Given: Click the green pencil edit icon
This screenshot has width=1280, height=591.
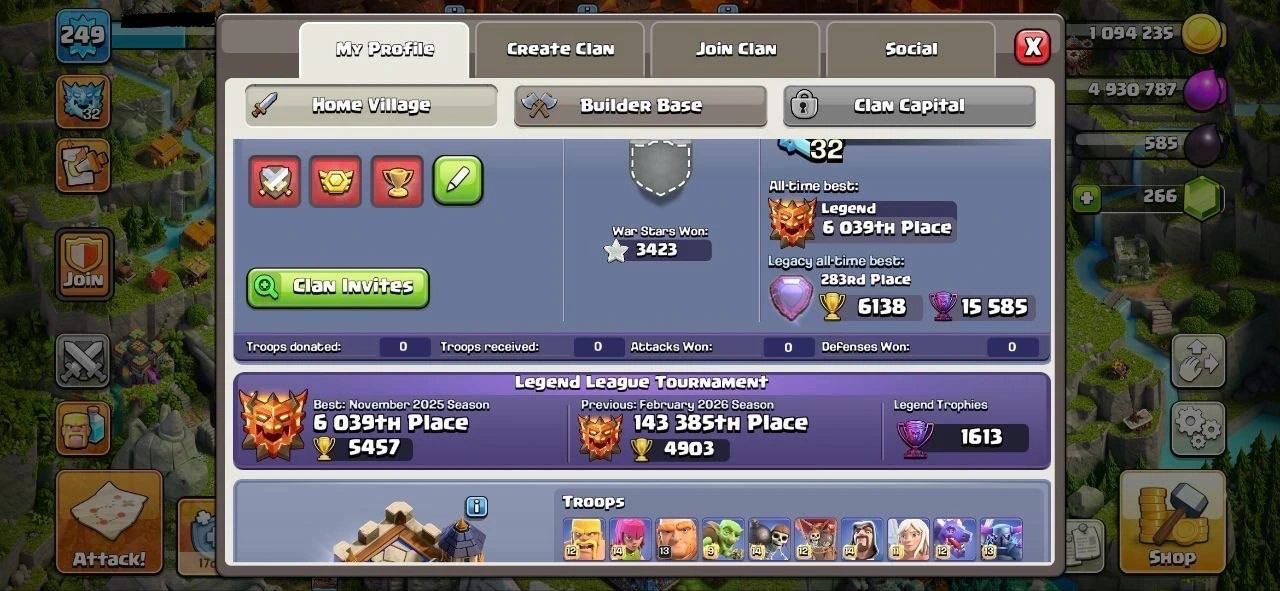Looking at the screenshot, I should pyautogui.click(x=458, y=181).
